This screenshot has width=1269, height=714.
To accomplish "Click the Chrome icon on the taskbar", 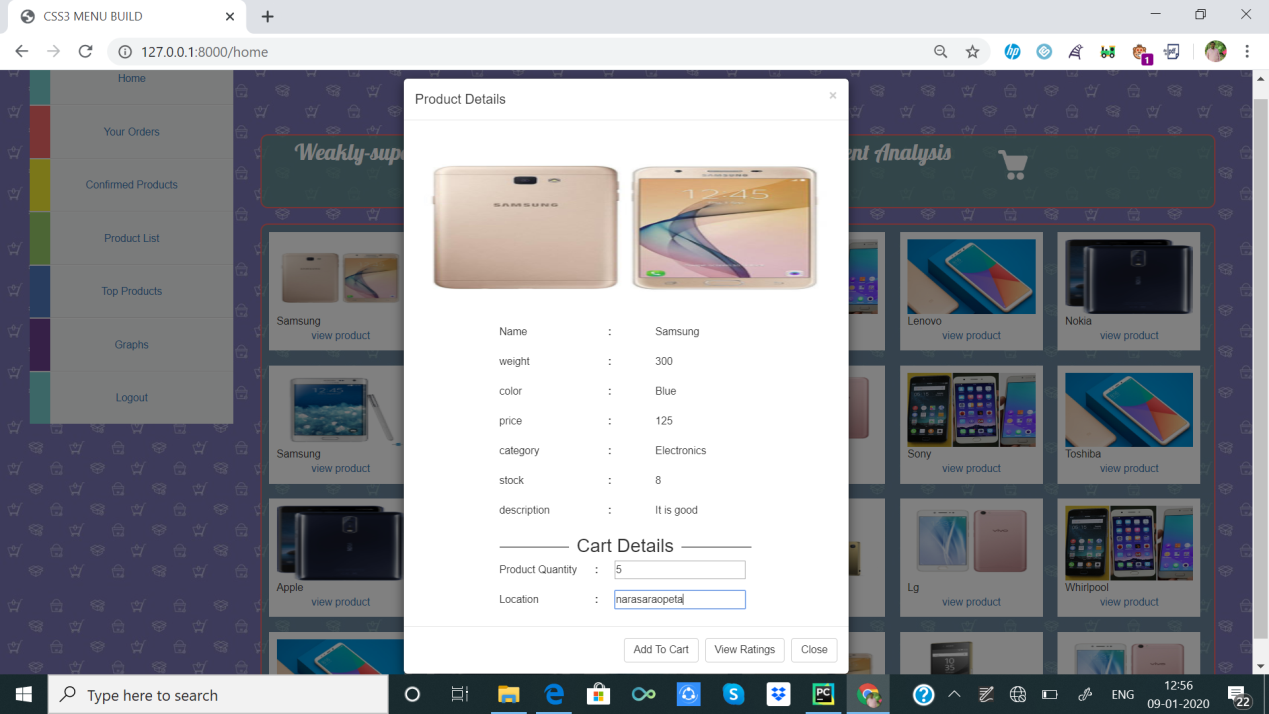I will click(868, 694).
